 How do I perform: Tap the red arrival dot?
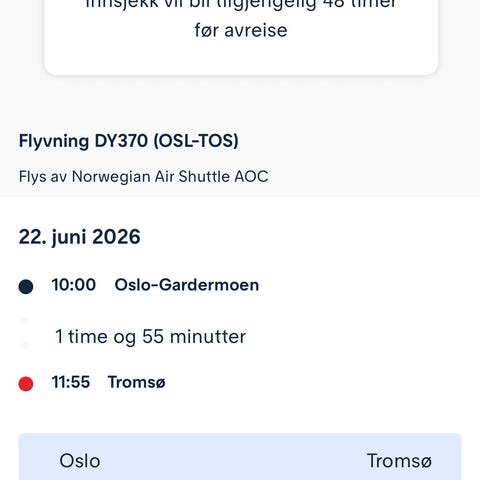click(x=26, y=384)
